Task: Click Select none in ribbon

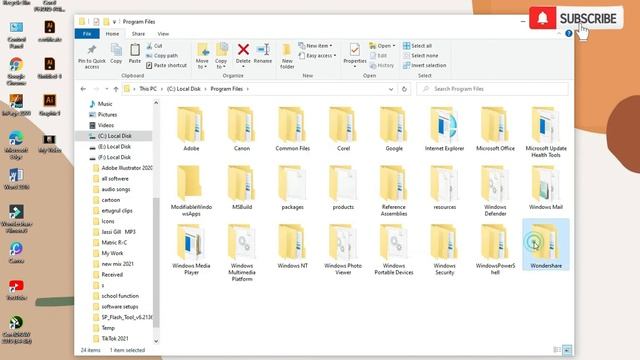Action: coord(420,56)
